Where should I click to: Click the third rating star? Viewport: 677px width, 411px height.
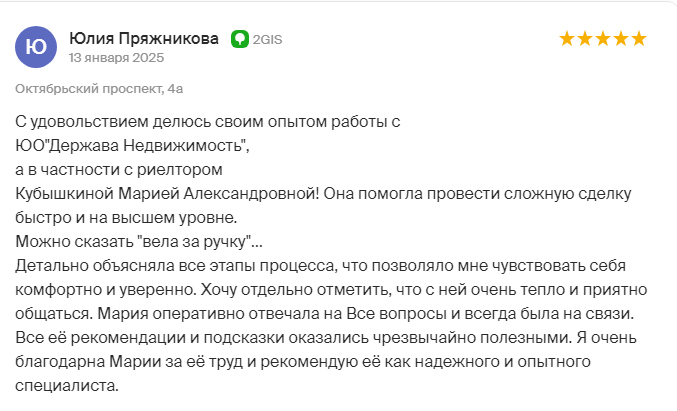(603, 39)
